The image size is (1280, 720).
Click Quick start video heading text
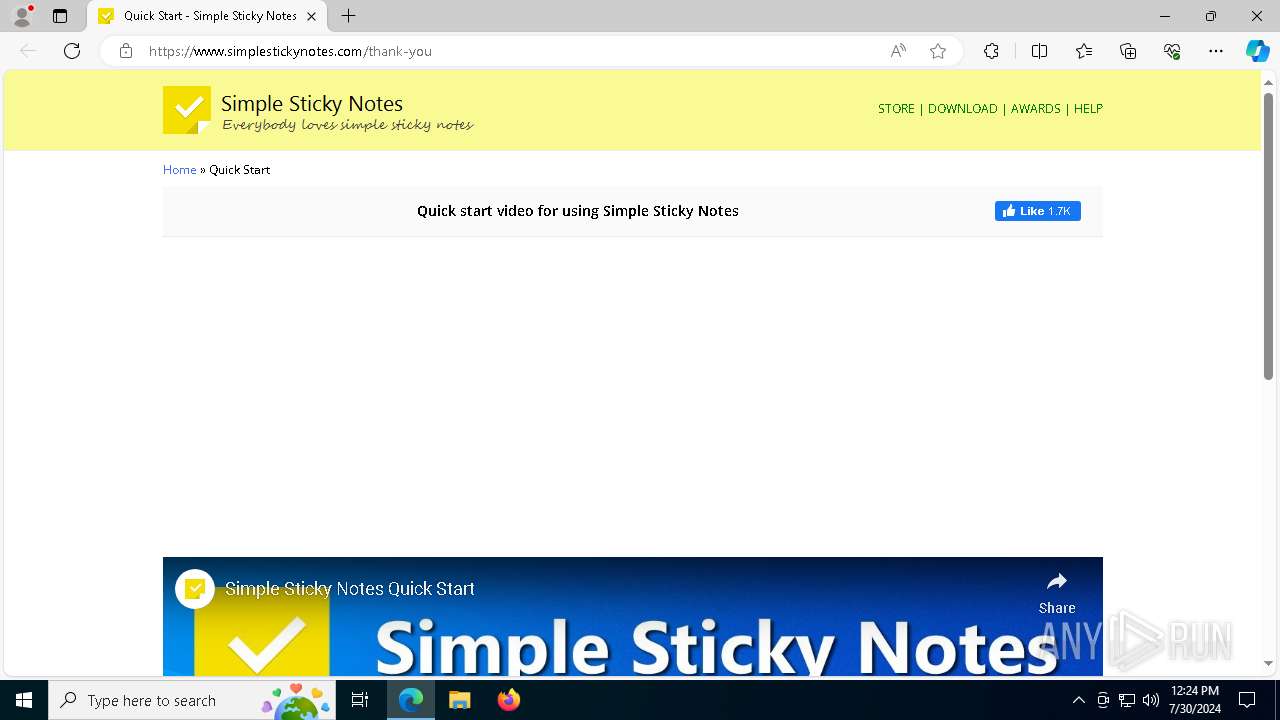point(578,211)
